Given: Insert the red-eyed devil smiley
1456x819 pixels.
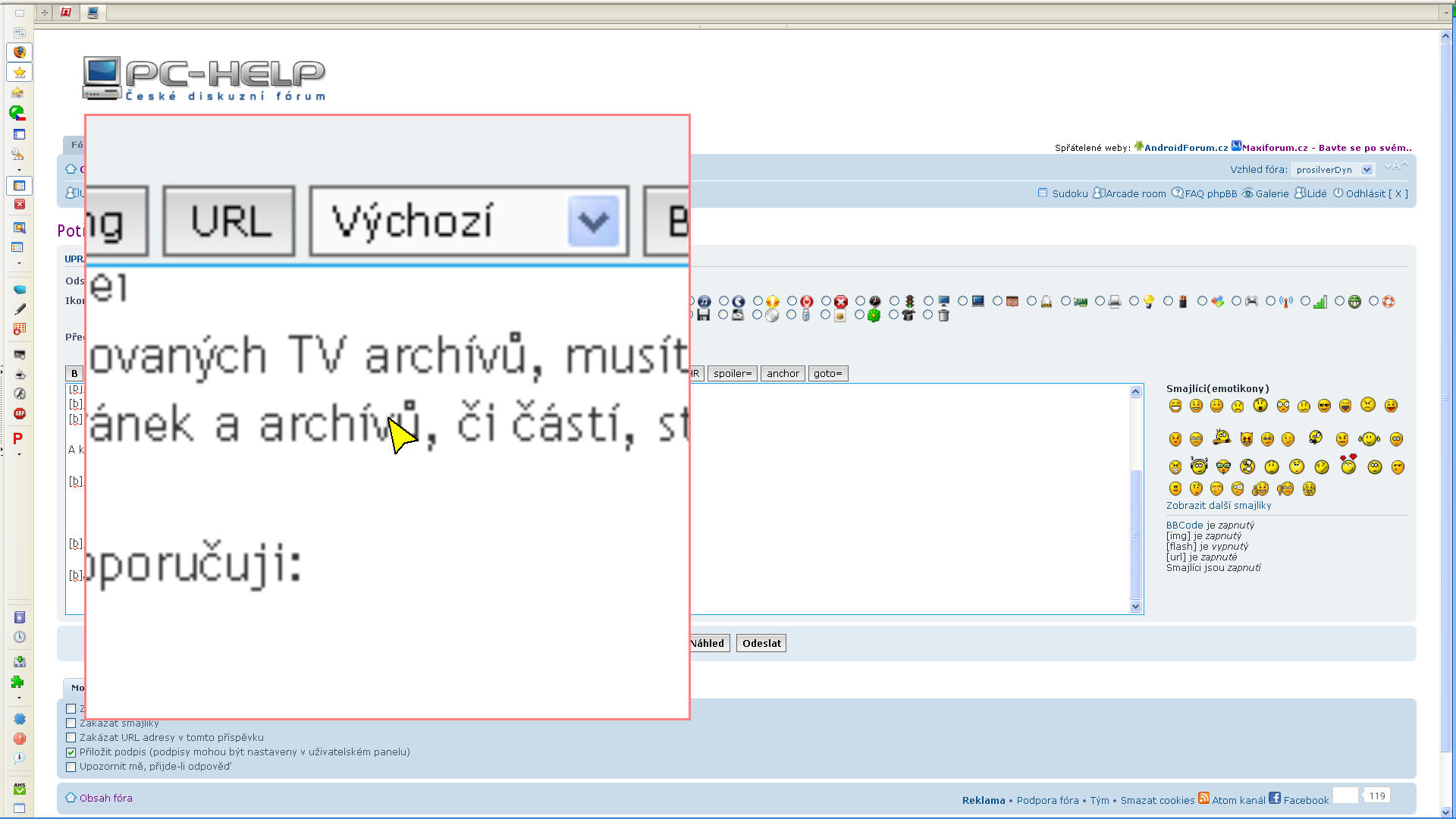Looking at the screenshot, I should point(1246,439).
